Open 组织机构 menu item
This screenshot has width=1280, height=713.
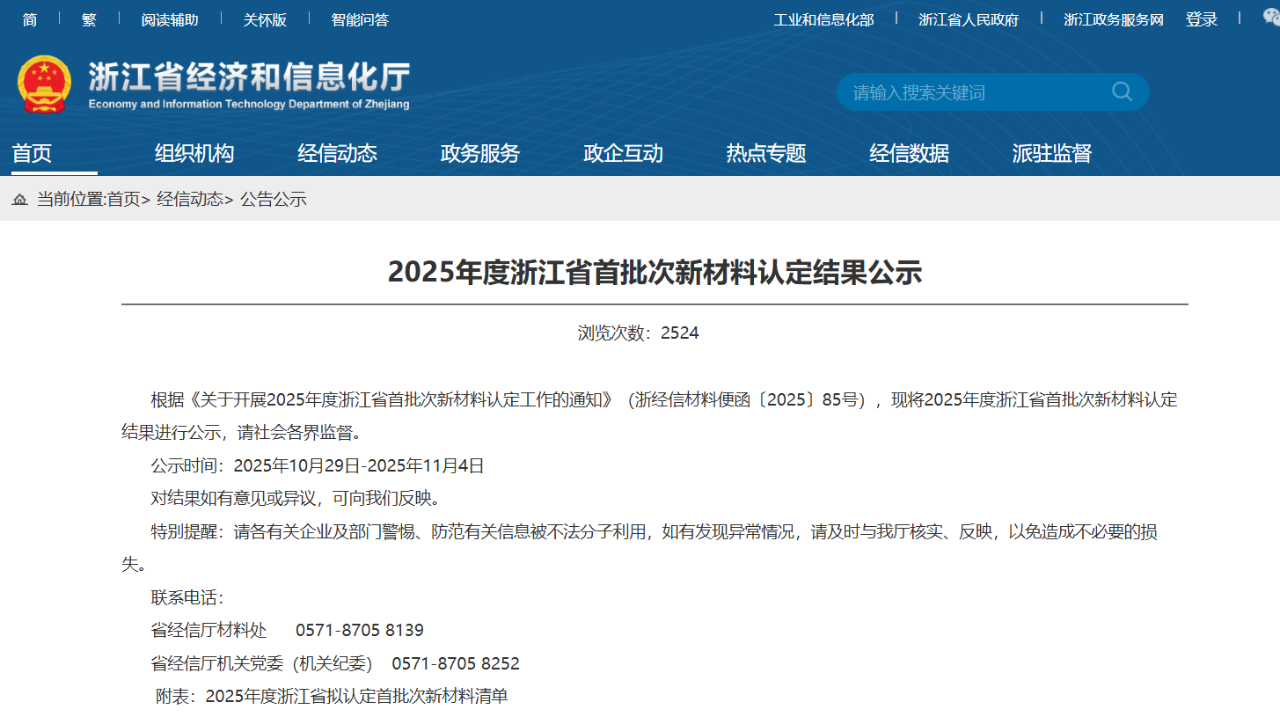pyautogui.click(x=194, y=154)
